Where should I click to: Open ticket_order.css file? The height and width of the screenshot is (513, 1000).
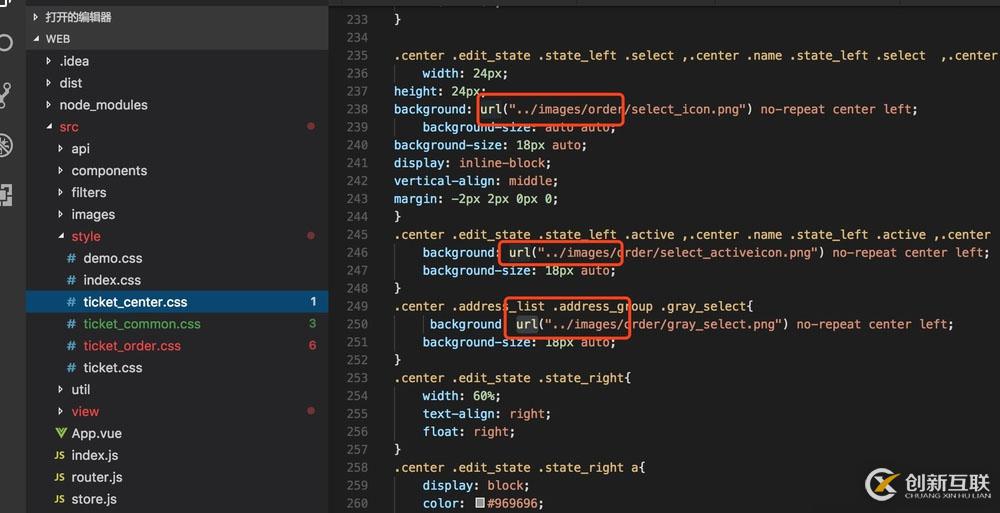(132, 346)
